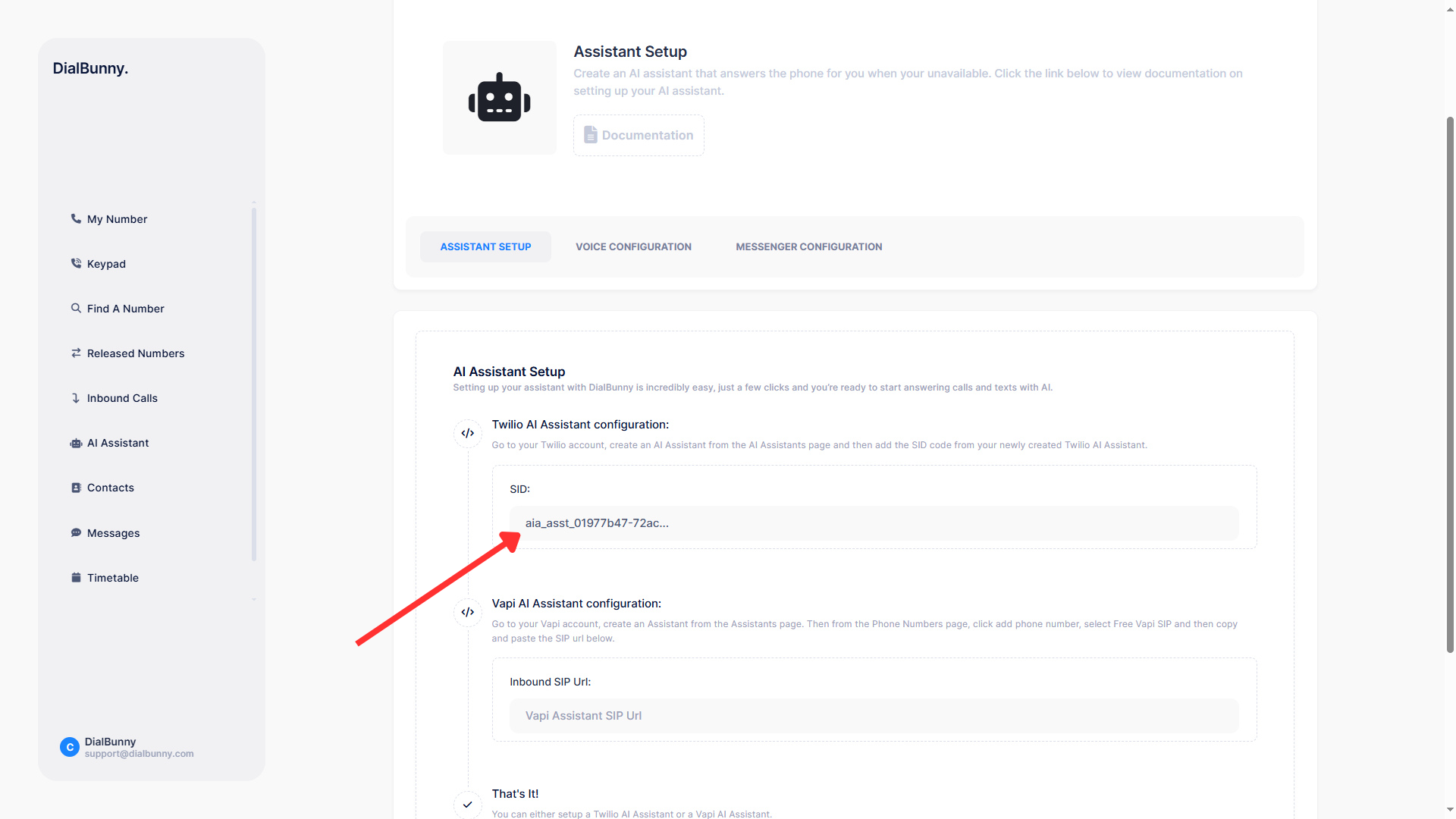Screen dimensions: 1456x819
Task: Open the AI Assistant section
Action: 118,442
